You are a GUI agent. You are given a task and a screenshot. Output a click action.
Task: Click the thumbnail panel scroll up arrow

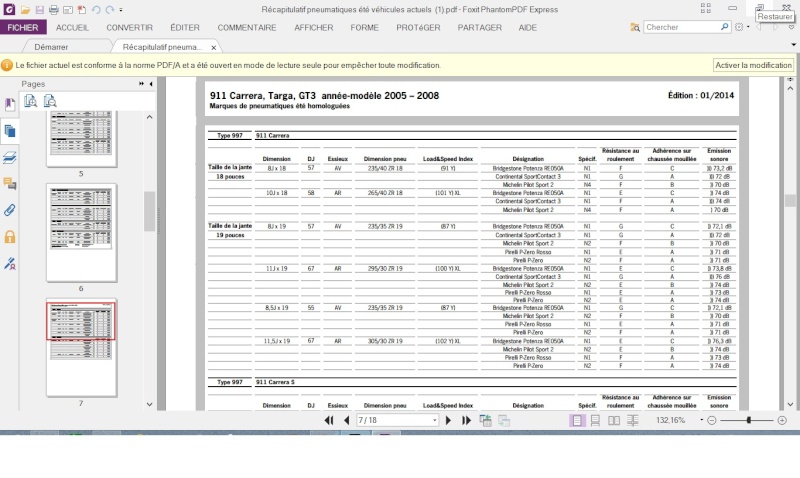coord(149,117)
